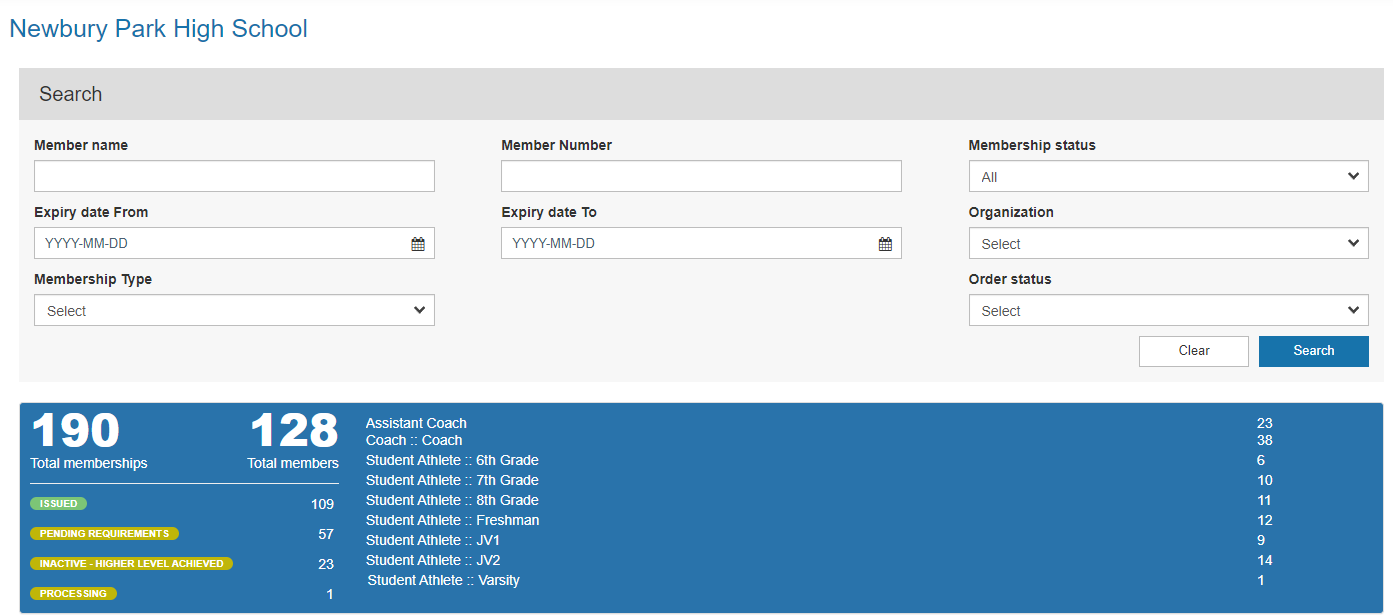The height and width of the screenshot is (615, 1393).
Task: Click the Search button
Action: 1313,351
